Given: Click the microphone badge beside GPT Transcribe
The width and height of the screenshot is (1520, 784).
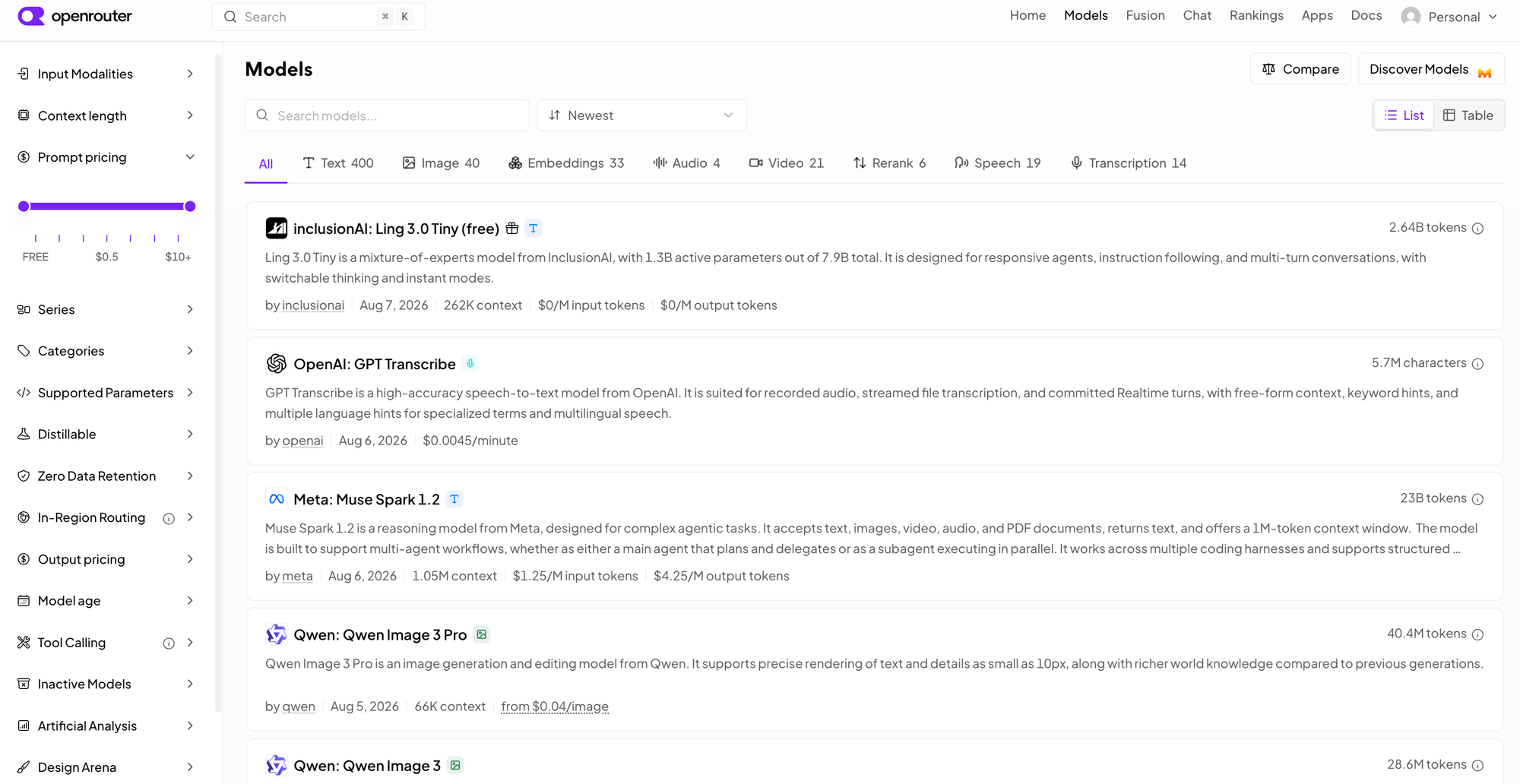Looking at the screenshot, I should click(470, 364).
